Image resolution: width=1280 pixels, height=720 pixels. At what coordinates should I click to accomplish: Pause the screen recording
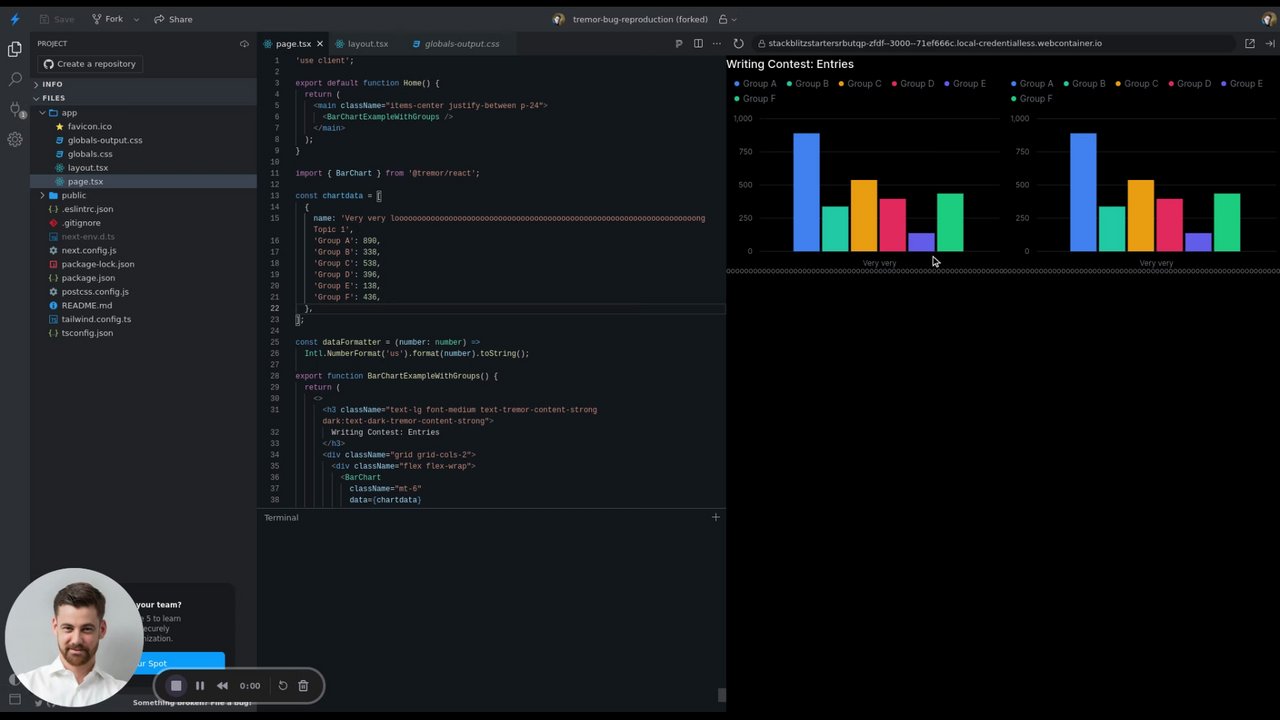[200, 686]
